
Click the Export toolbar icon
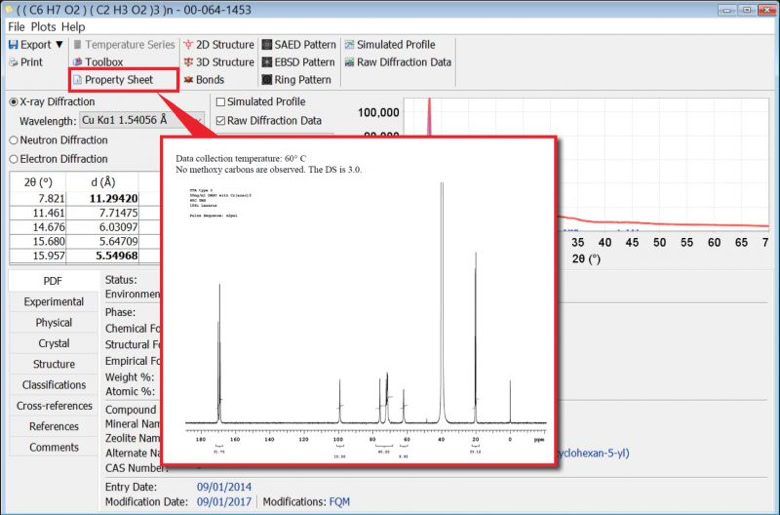[14, 45]
